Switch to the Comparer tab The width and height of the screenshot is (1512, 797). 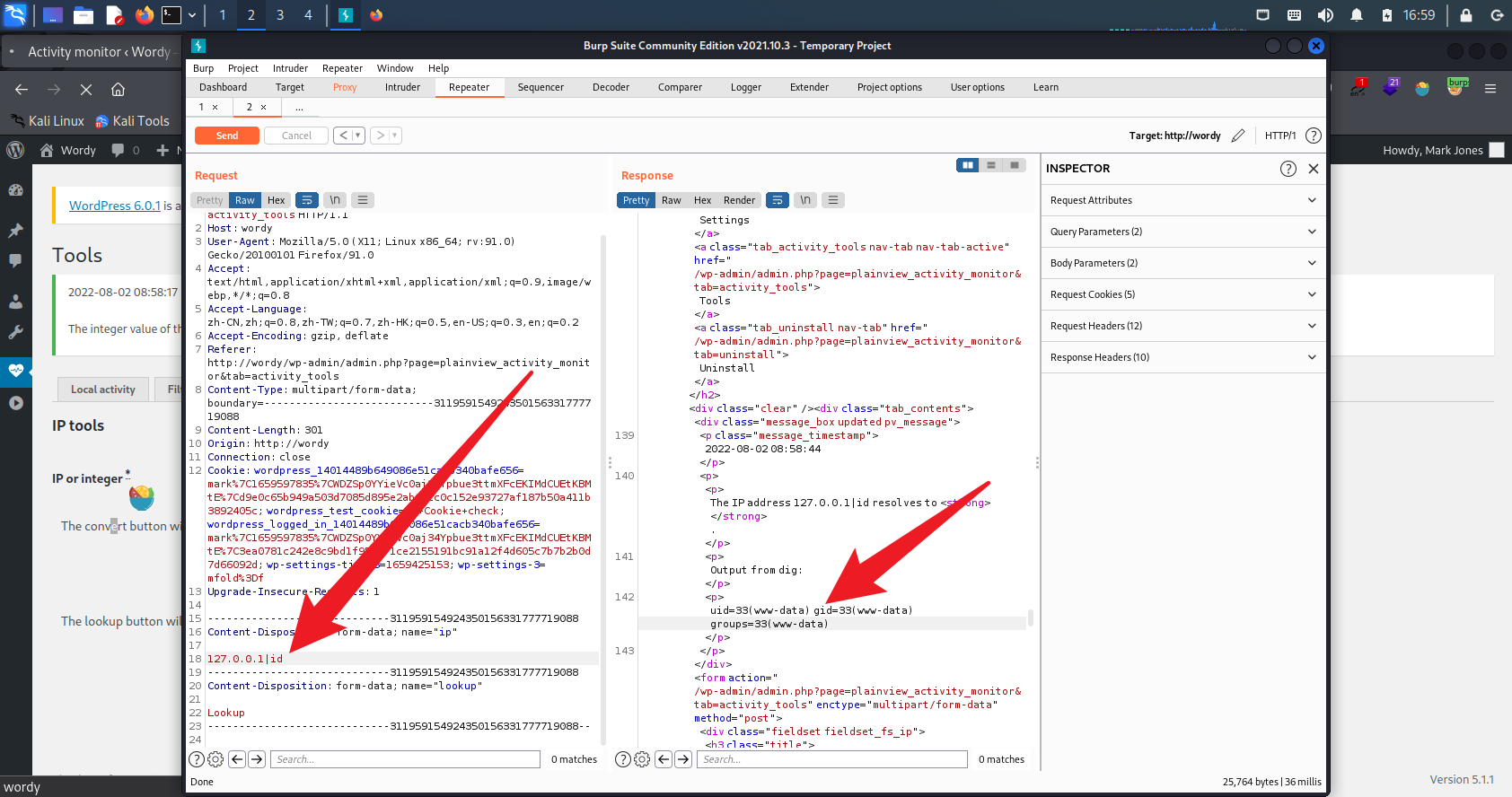click(680, 87)
